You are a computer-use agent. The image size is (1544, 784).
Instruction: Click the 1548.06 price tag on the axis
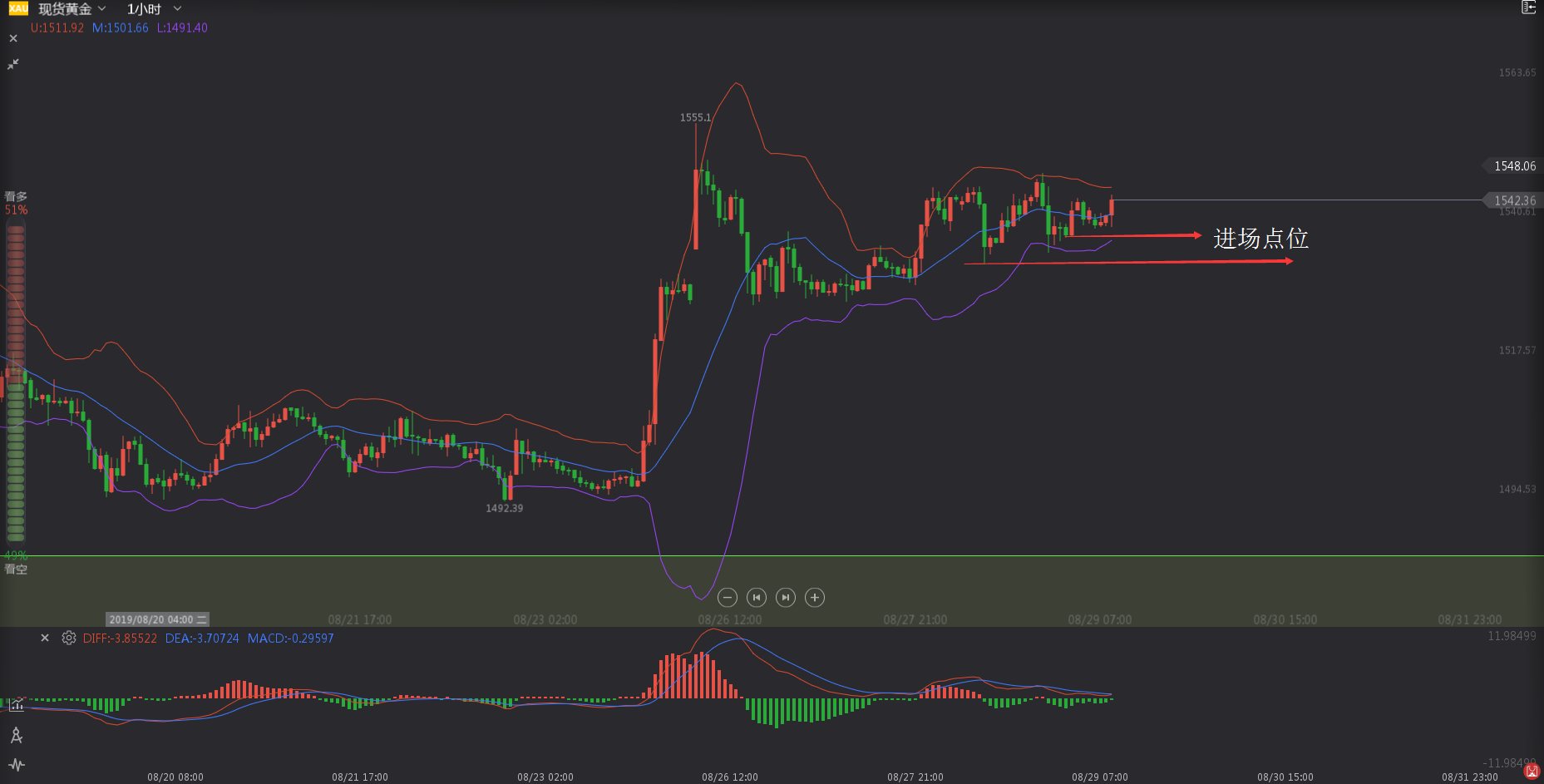(x=1513, y=166)
